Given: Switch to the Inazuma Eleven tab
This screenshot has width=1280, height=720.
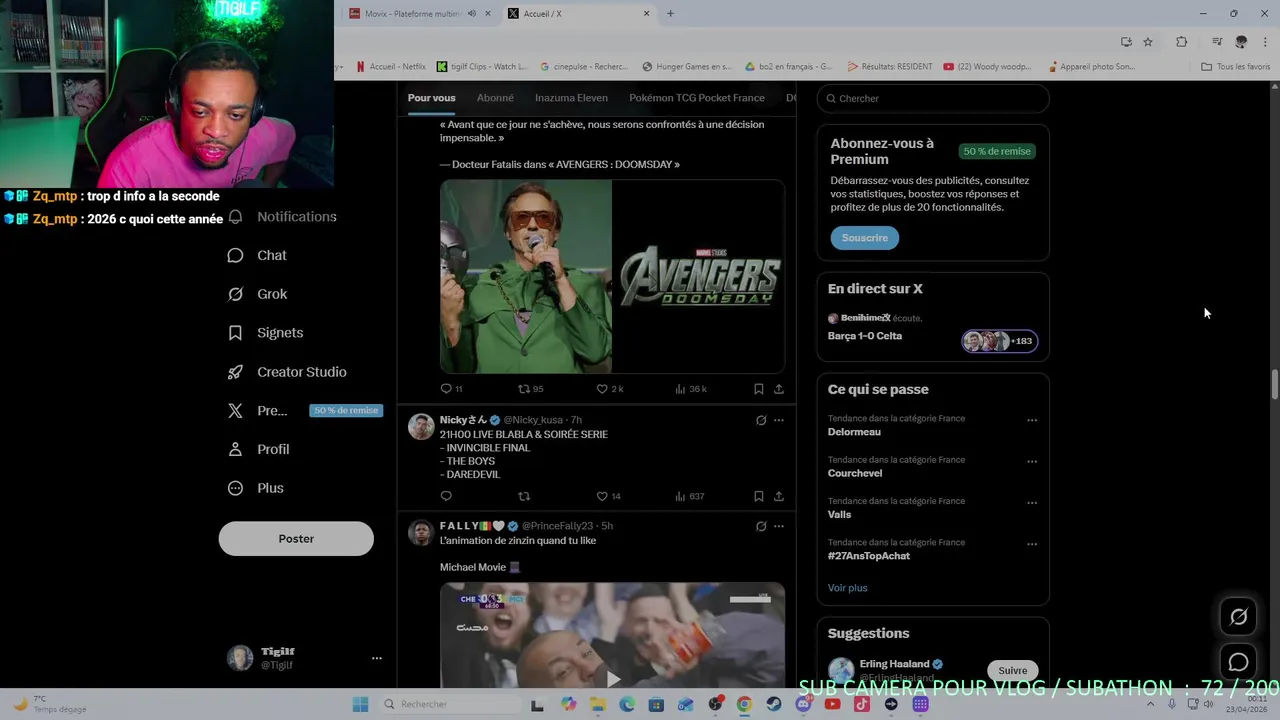Looking at the screenshot, I should (571, 98).
